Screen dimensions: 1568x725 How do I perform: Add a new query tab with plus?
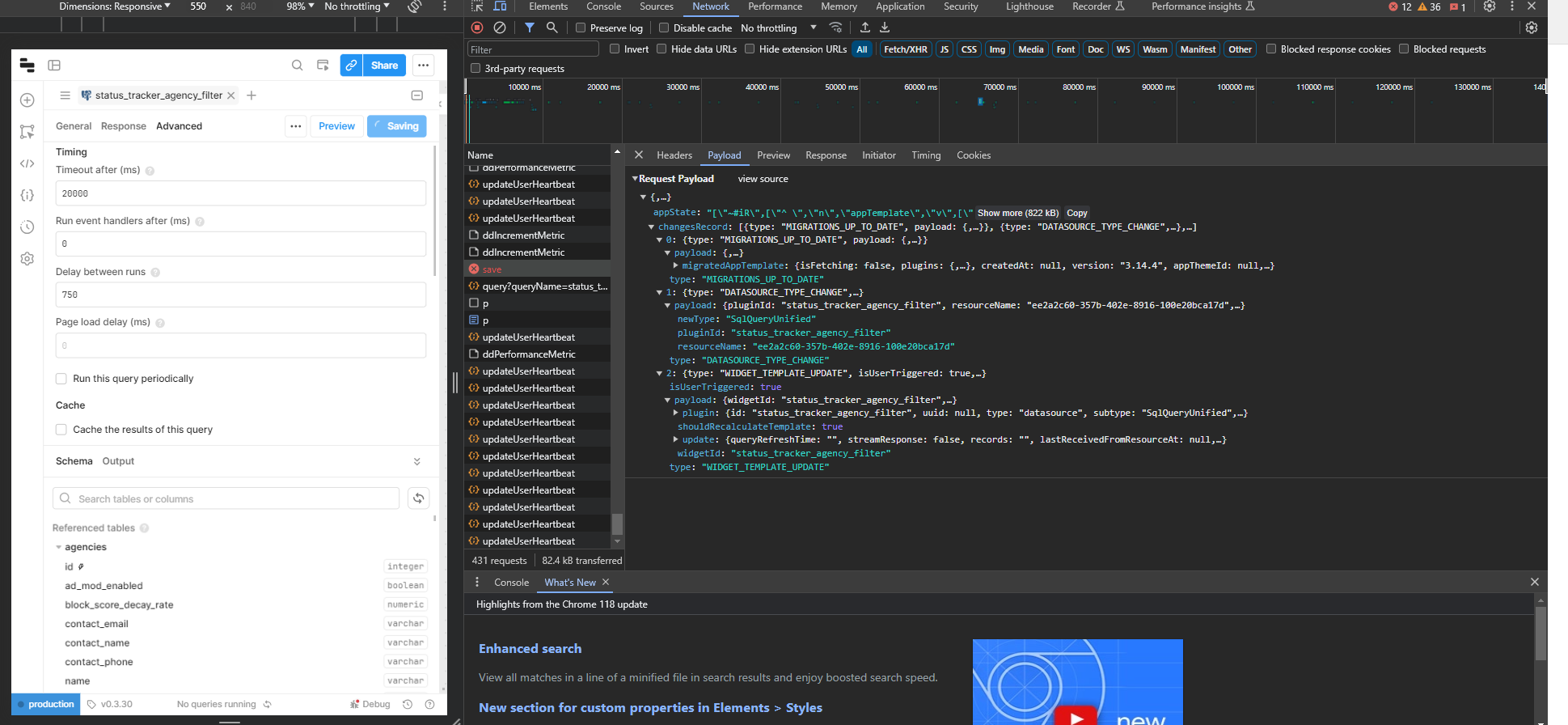pyautogui.click(x=251, y=95)
